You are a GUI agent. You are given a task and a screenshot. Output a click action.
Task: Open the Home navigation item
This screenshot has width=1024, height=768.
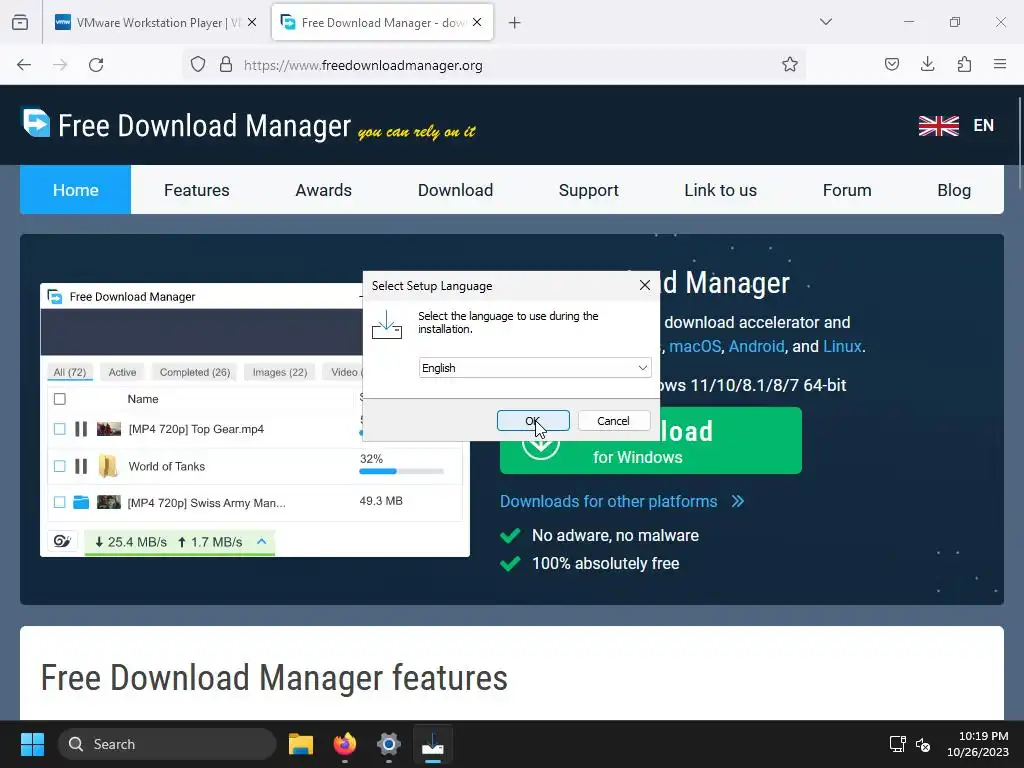pos(76,190)
